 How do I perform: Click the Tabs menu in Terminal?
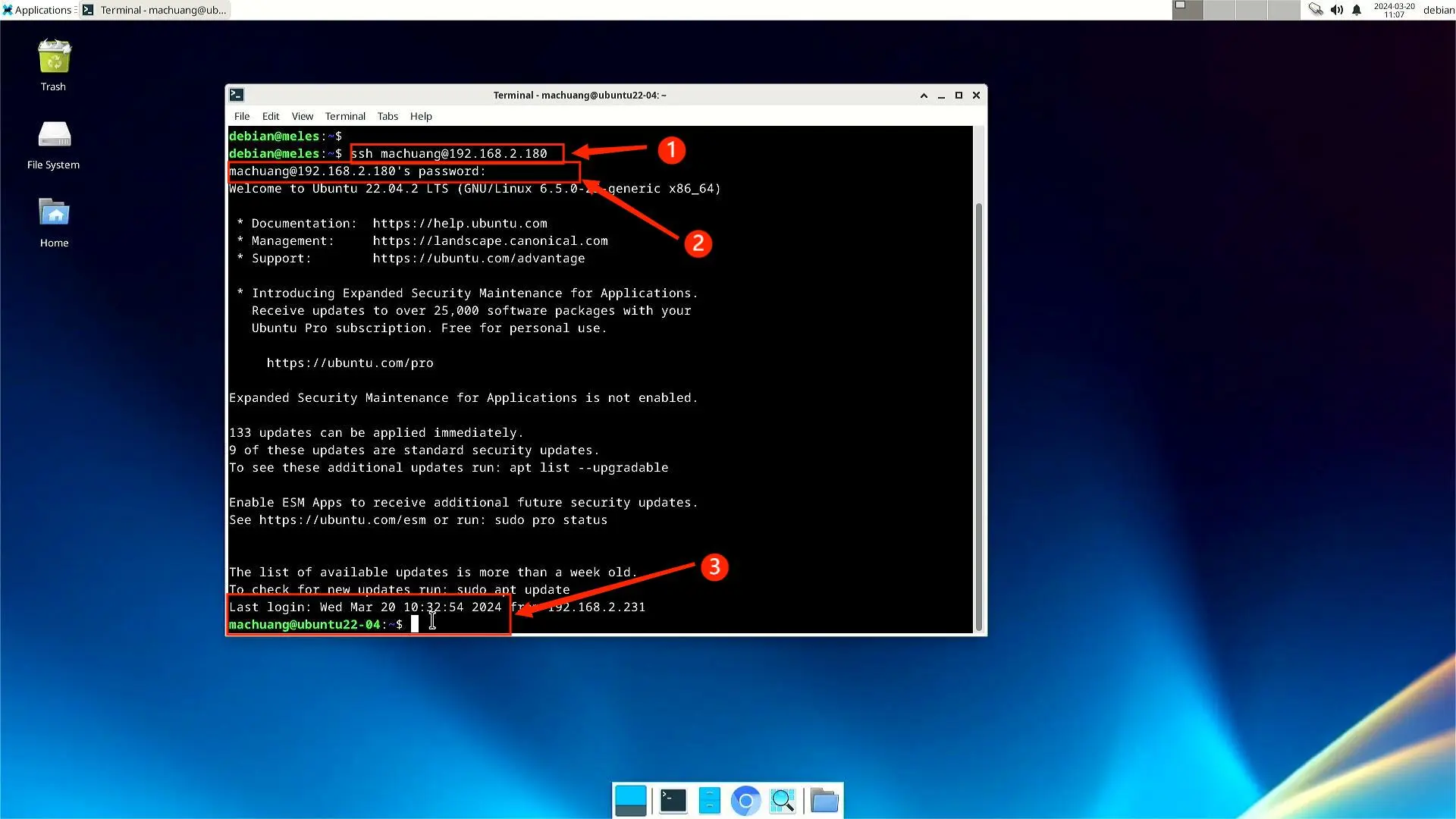388,116
